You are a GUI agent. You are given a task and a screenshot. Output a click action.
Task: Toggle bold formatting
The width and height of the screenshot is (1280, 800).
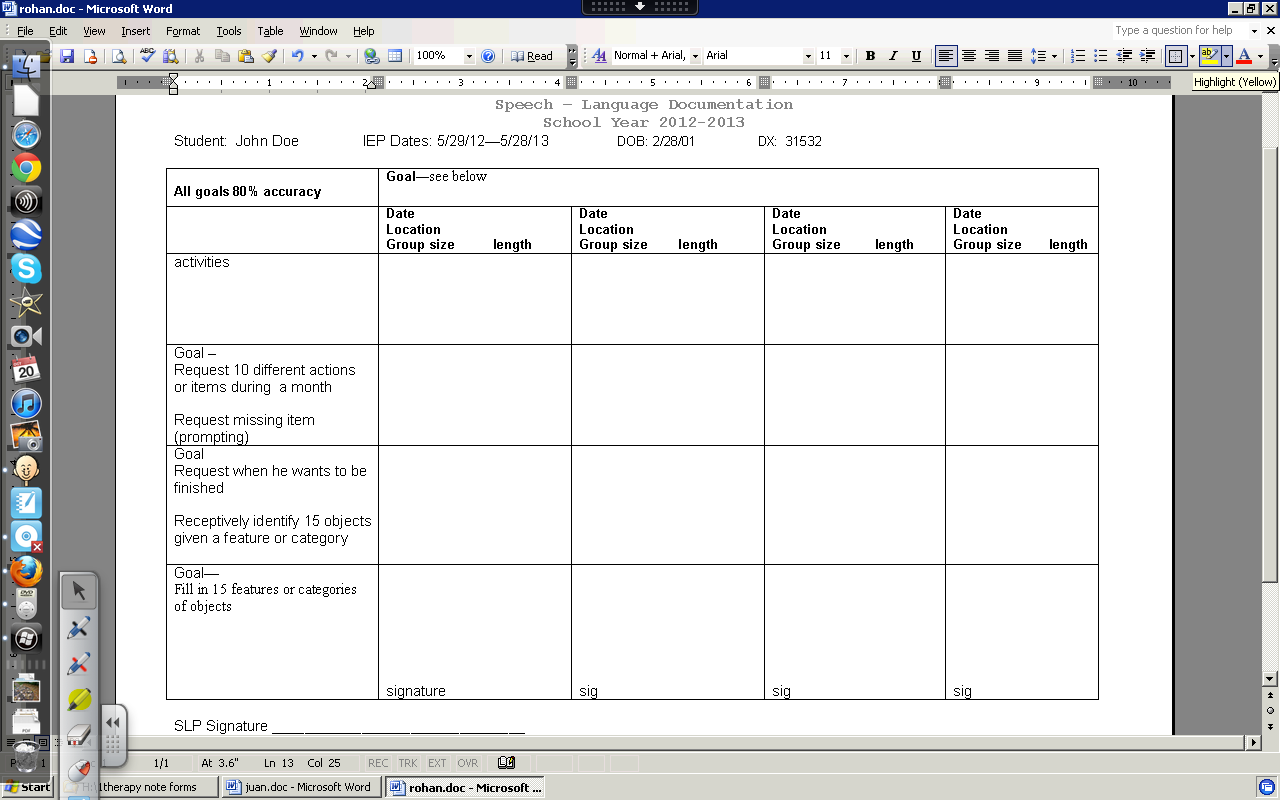[x=870, y=56]
